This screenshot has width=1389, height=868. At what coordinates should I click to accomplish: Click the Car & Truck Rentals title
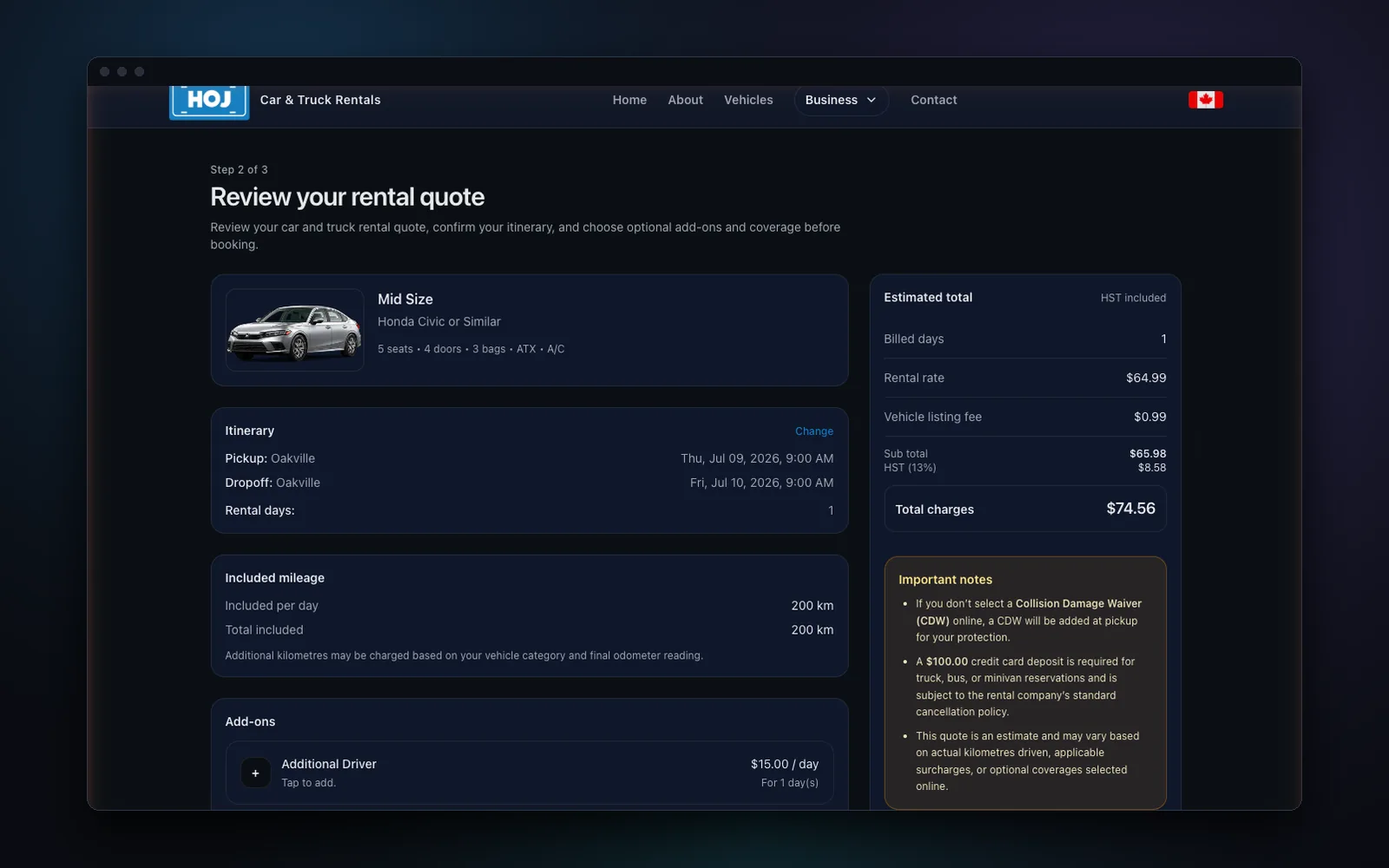click(x=320, y=100)
